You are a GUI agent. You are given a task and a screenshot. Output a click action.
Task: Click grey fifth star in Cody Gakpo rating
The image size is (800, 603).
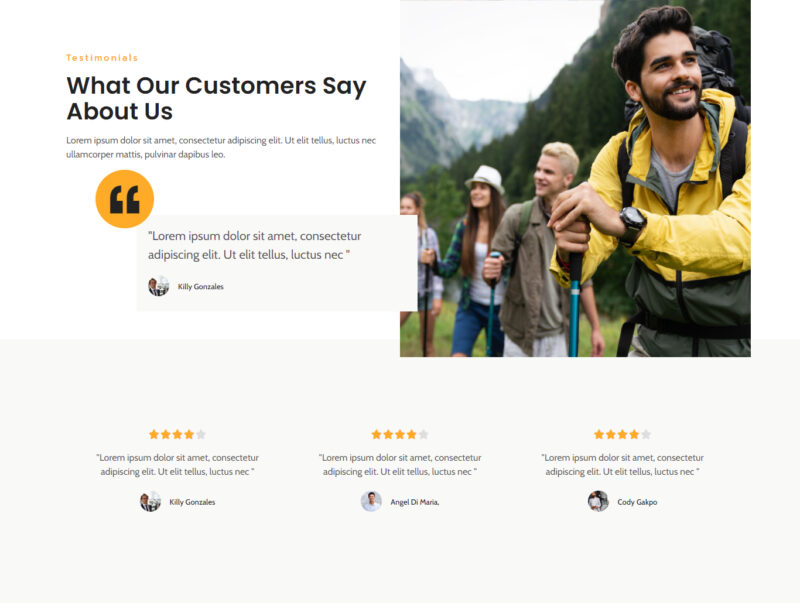point(646,434)
